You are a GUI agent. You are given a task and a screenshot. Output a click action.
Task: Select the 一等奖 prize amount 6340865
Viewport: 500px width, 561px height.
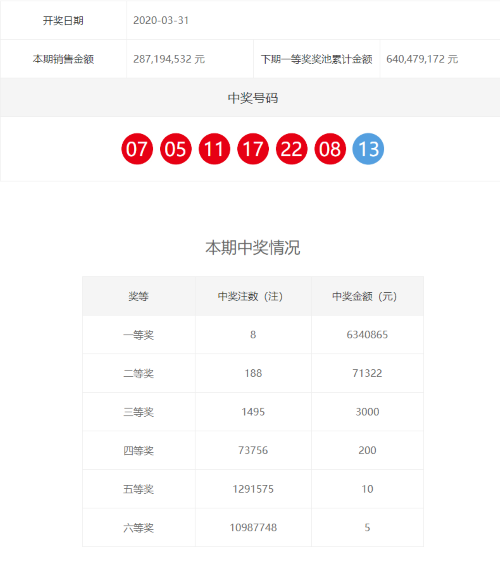(x=367, y=335)
